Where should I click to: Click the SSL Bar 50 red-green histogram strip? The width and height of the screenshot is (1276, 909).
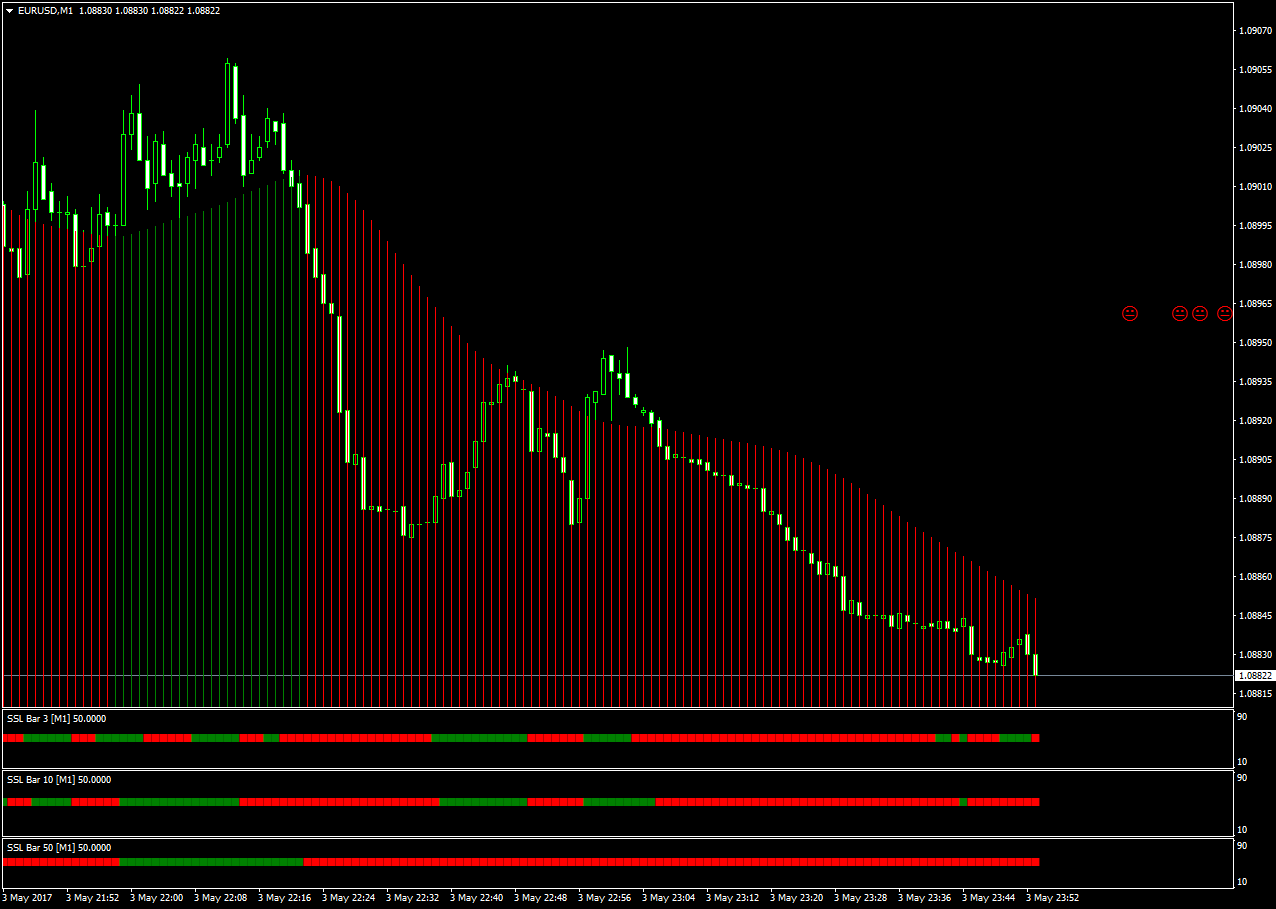(521, 862)
